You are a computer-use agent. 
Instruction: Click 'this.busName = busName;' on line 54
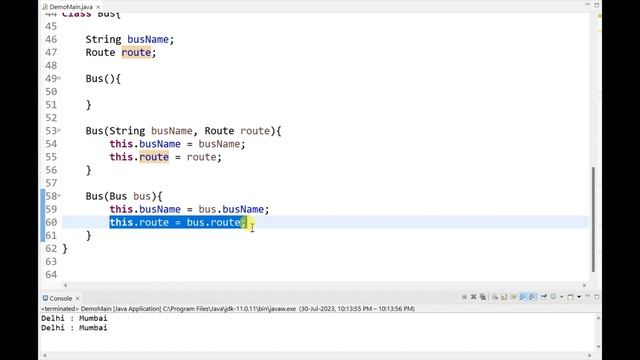tap(177, 144)
